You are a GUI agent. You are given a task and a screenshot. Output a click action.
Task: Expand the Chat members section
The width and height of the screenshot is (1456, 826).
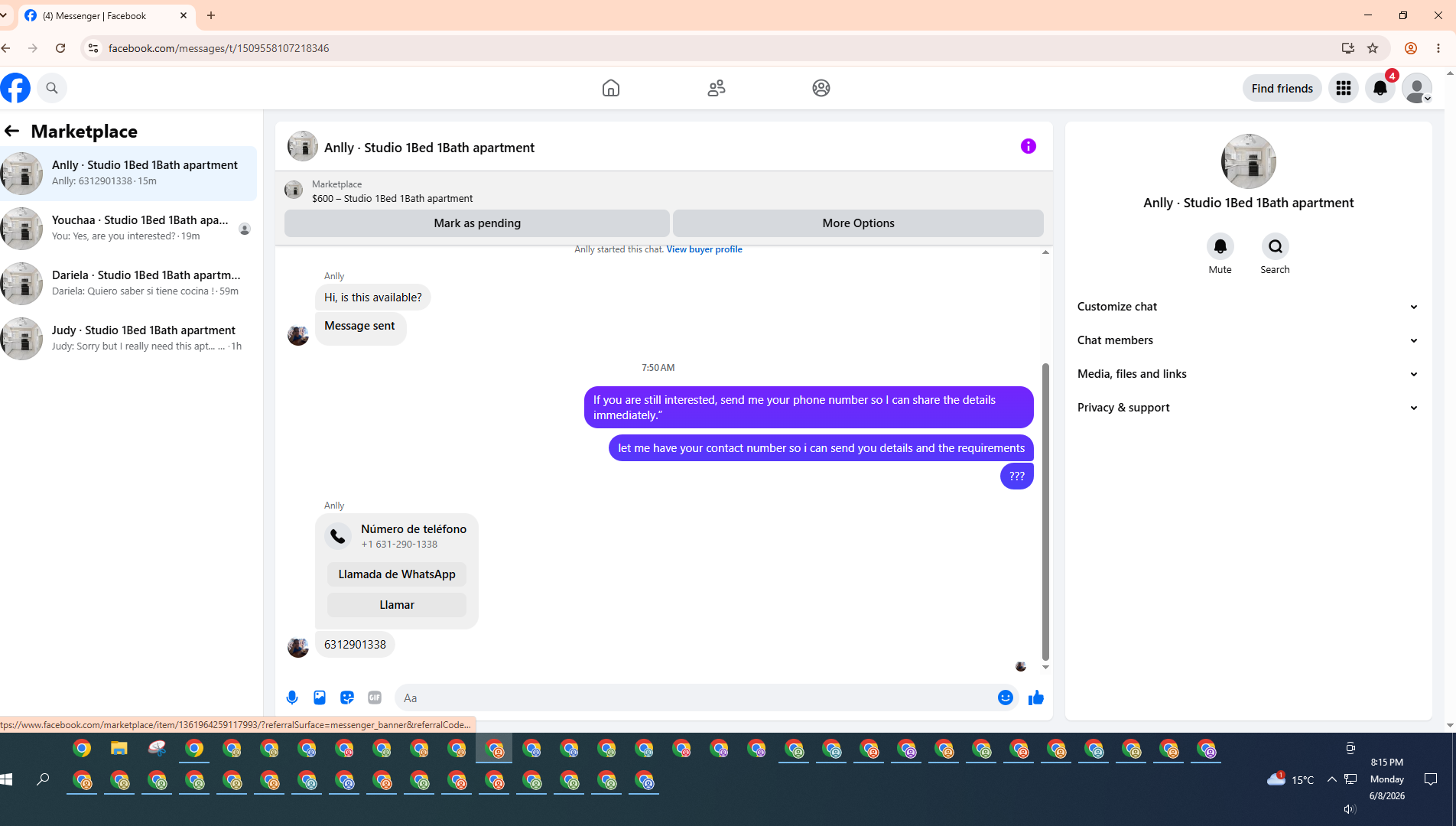click(1249, 340)
